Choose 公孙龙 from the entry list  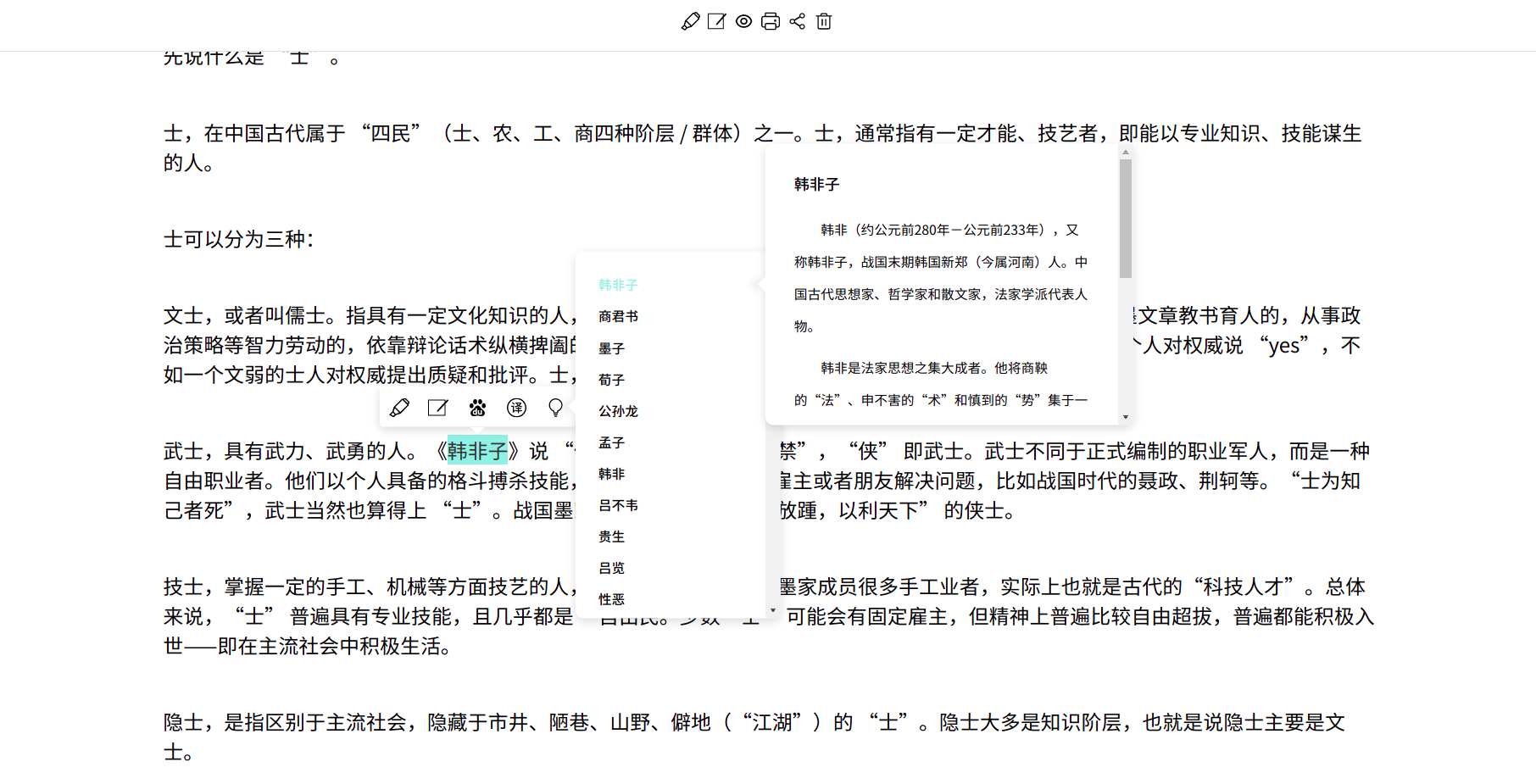pyautogui.click(x=618, y=410)
